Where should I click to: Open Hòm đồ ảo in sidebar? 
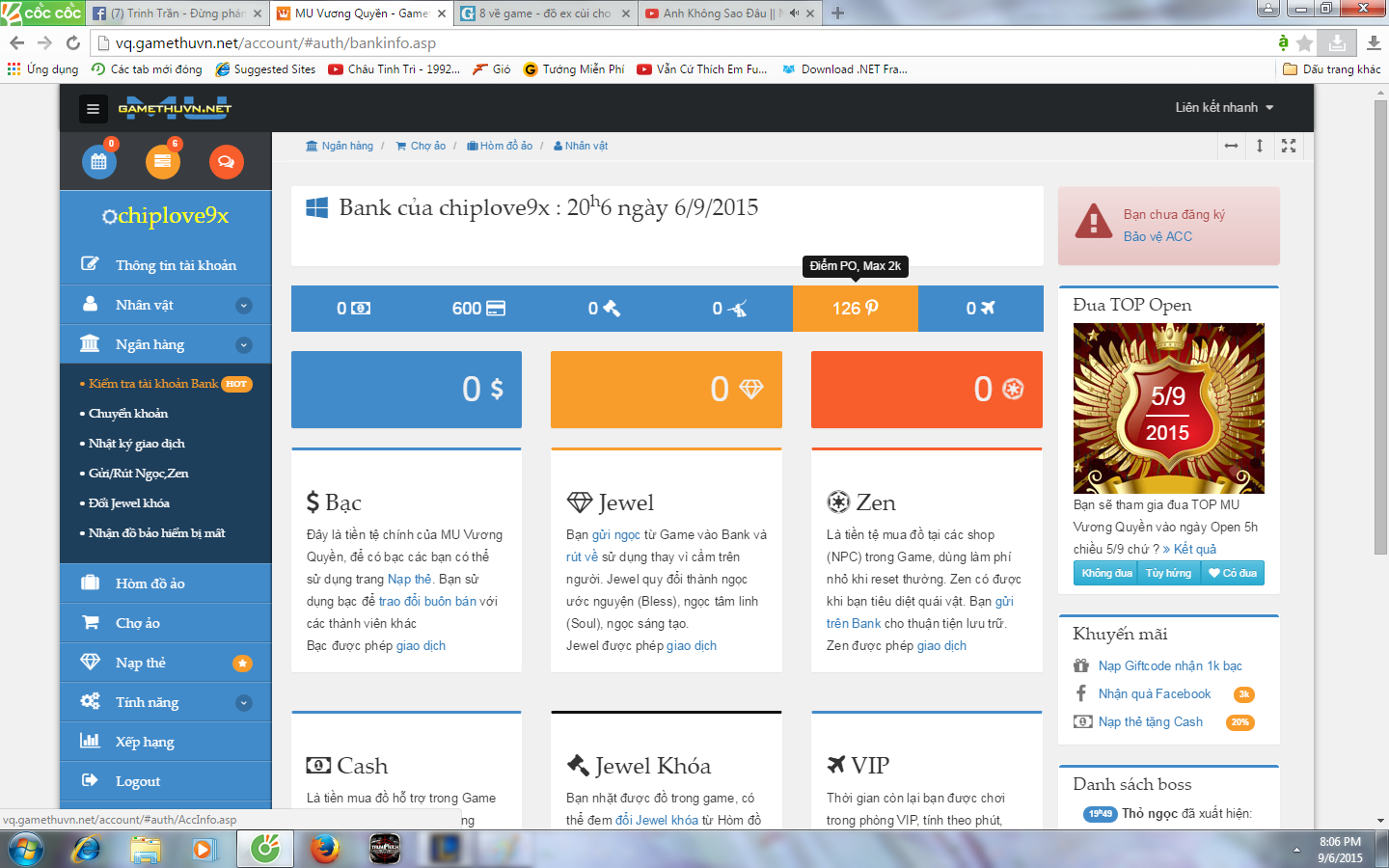coord(165,583)
